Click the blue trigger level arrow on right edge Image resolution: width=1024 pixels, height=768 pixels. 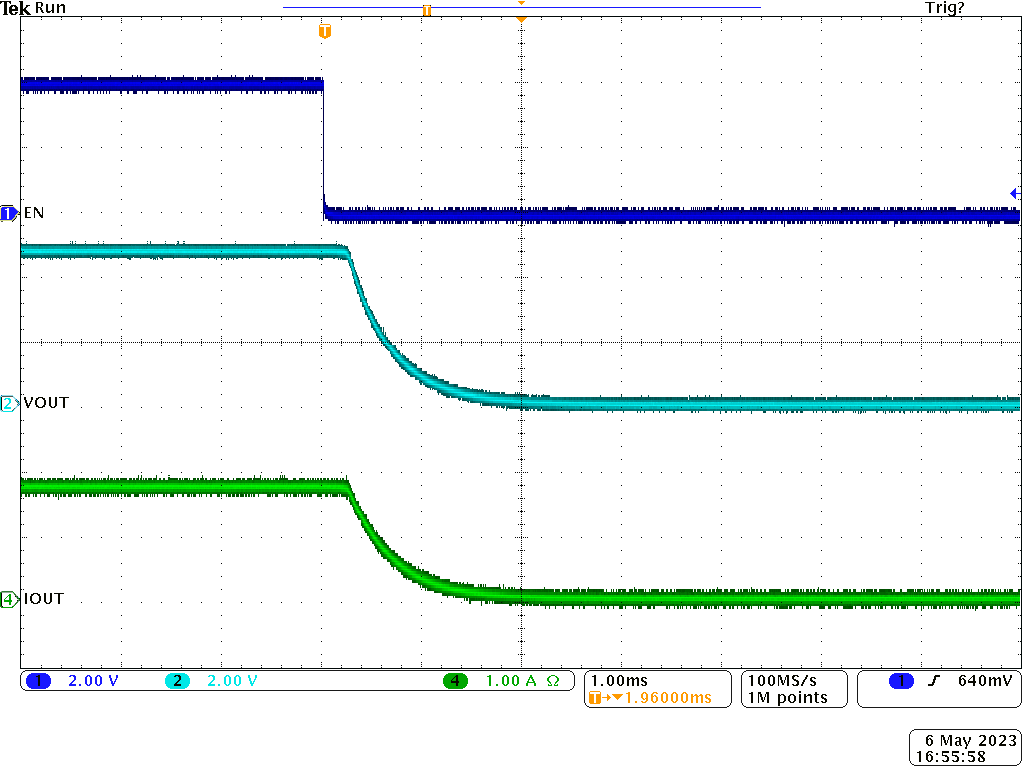1015,192
